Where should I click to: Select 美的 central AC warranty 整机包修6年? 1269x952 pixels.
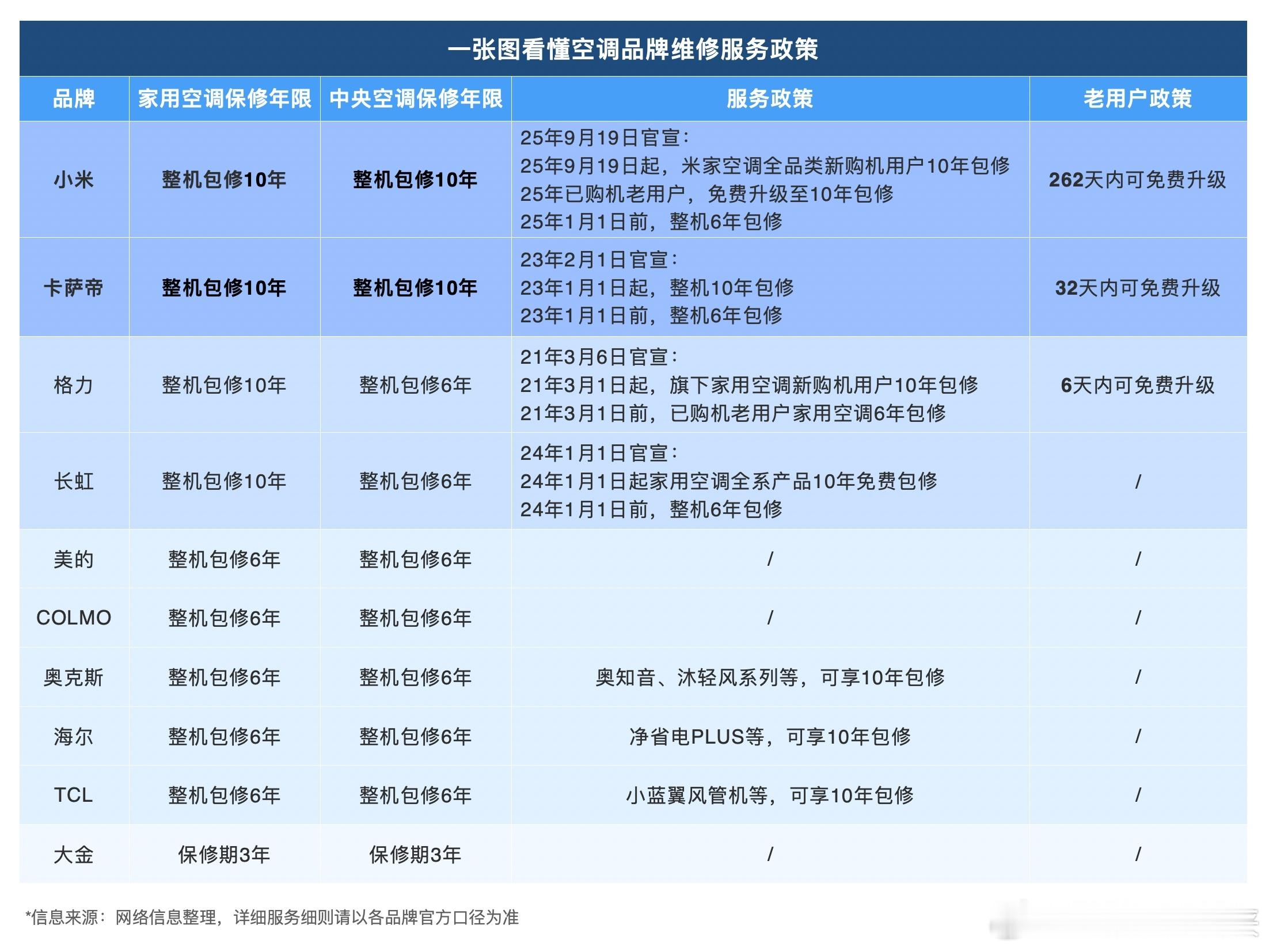(x=415, y=559)
